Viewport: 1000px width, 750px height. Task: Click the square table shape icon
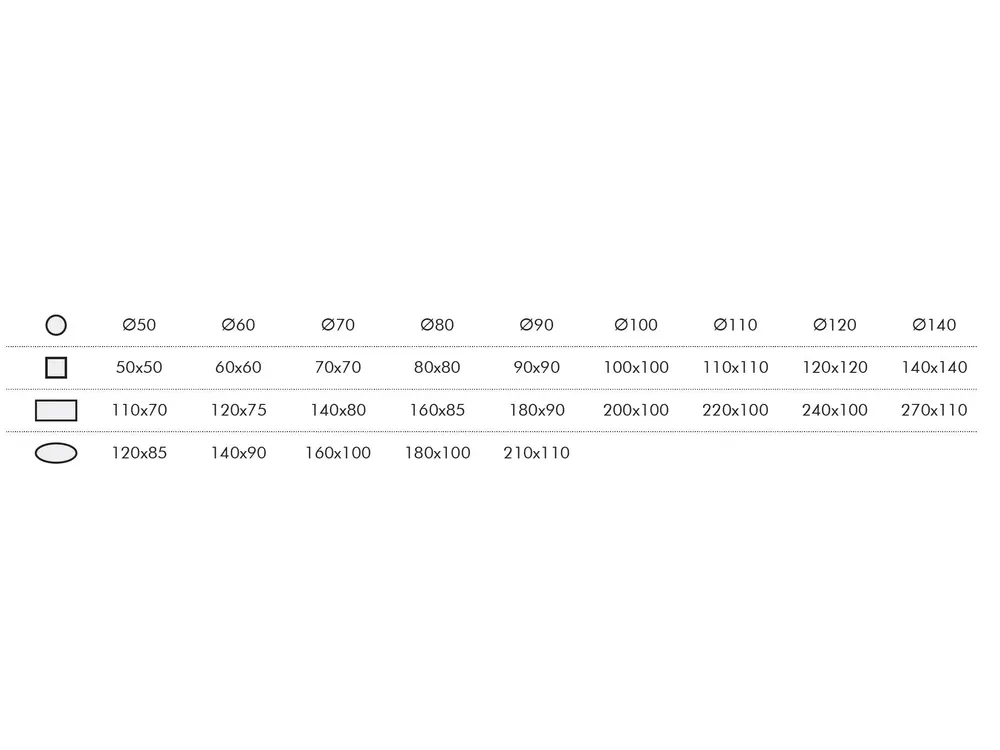click(56, 367)
